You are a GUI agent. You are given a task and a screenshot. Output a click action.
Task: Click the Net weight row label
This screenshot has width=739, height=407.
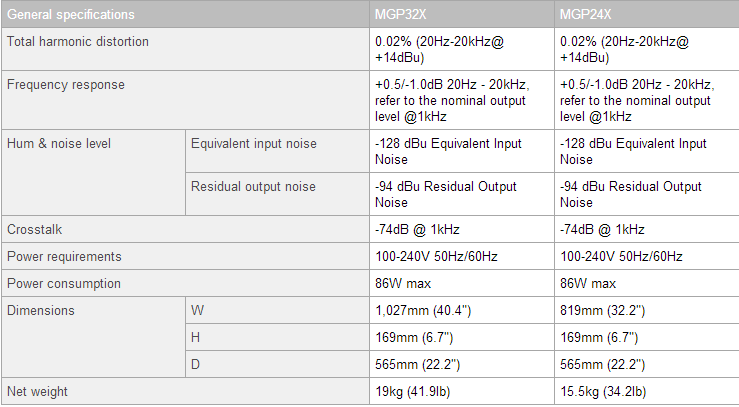click(37, 391)
